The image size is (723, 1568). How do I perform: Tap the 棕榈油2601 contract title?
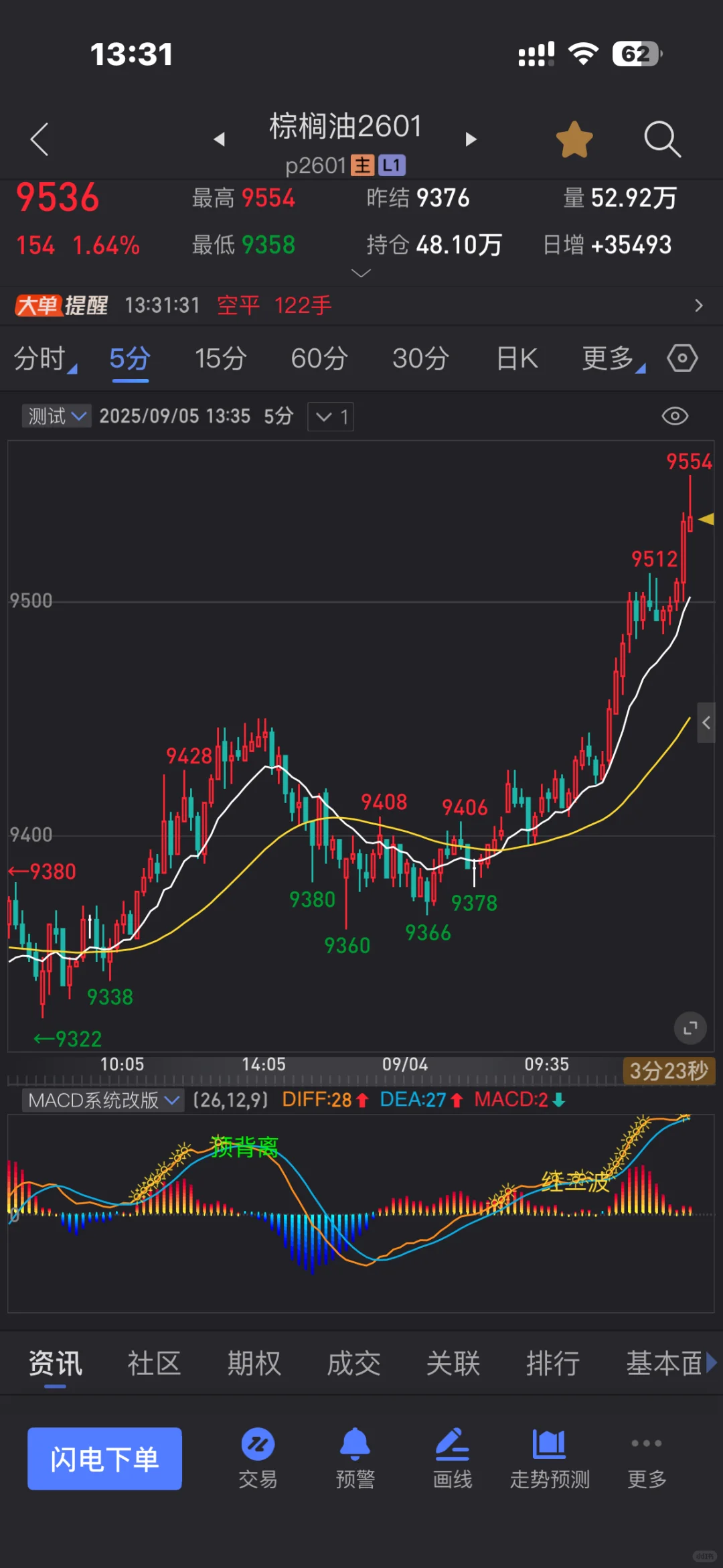345,127
